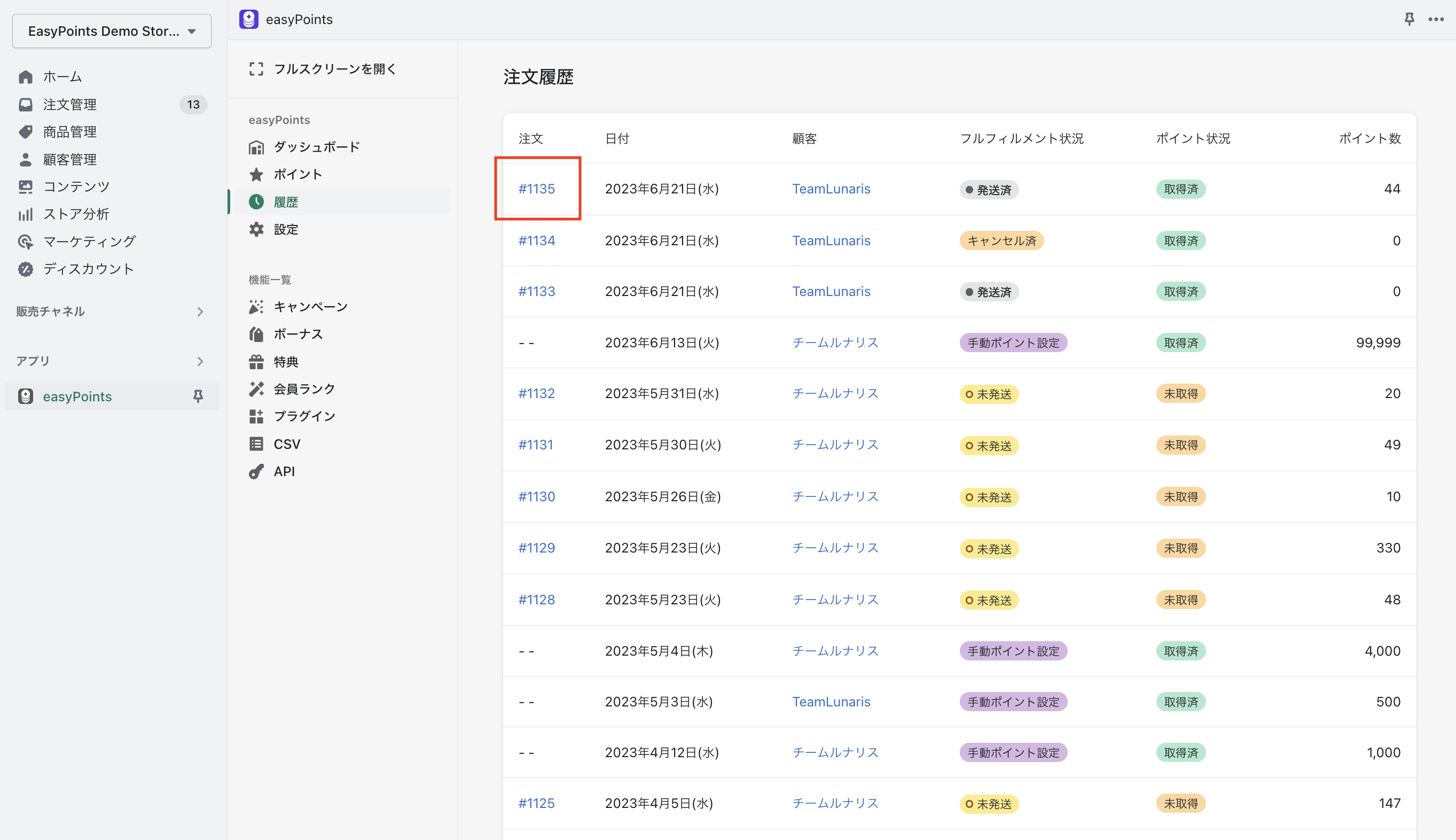1456x840 pixels.
Task: Click the gift icon for 特典
Action: tap(256, 362)
